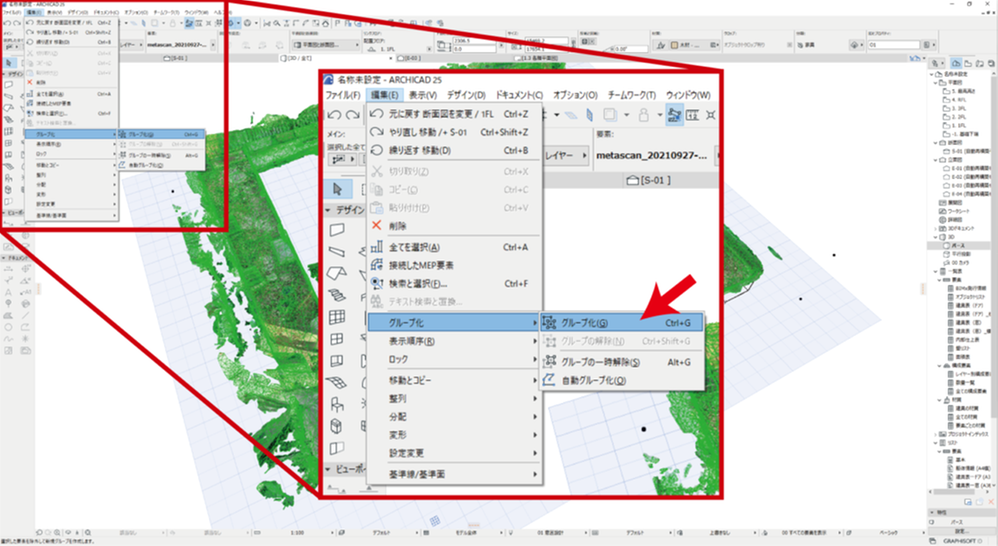998x546 pixels.
Task: Open the チームワーク(T) menu in the enlarged view
Action: click(631, 95)
